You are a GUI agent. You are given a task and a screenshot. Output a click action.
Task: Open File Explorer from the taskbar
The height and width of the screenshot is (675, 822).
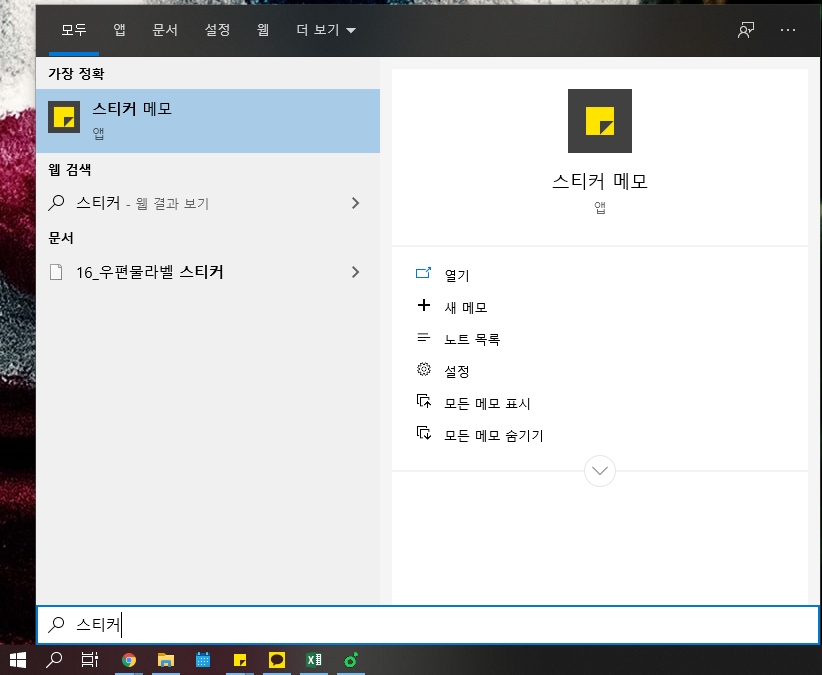tap(166, 660)
